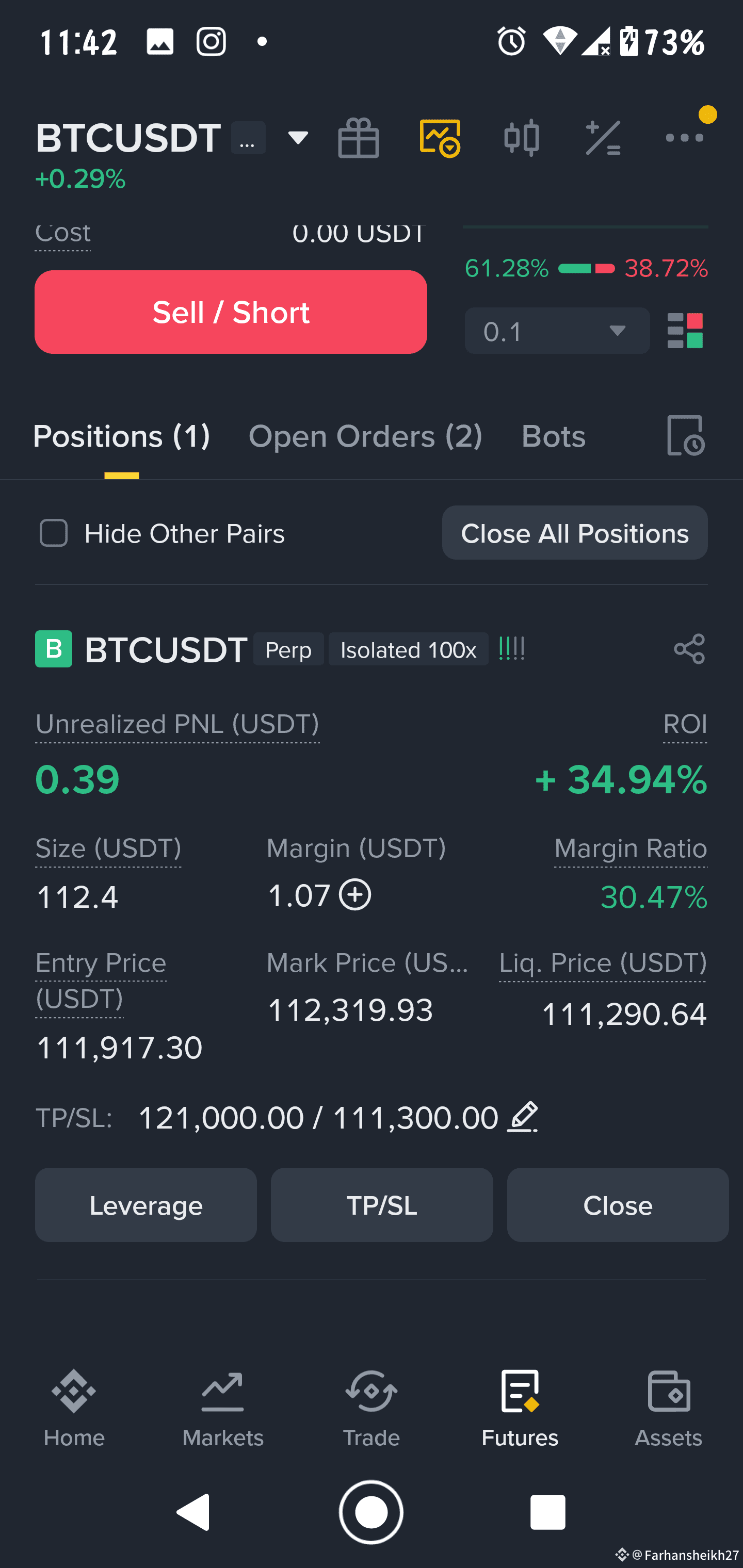Toggle Hide Other Pairs checkbox
The height and width of the screenshot is (1568, 743).
[x=54, y=533]
